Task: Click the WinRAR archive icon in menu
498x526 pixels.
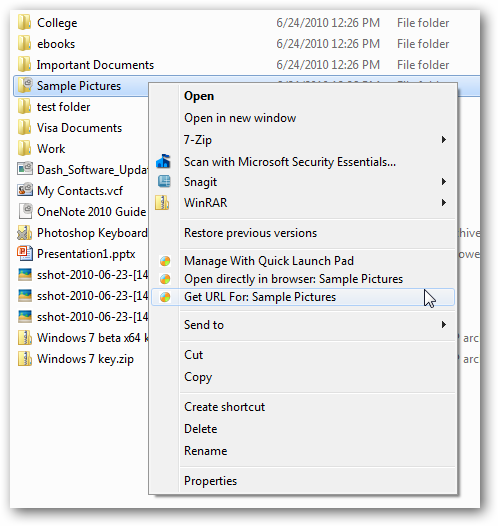Action: (x=163, y=203)
